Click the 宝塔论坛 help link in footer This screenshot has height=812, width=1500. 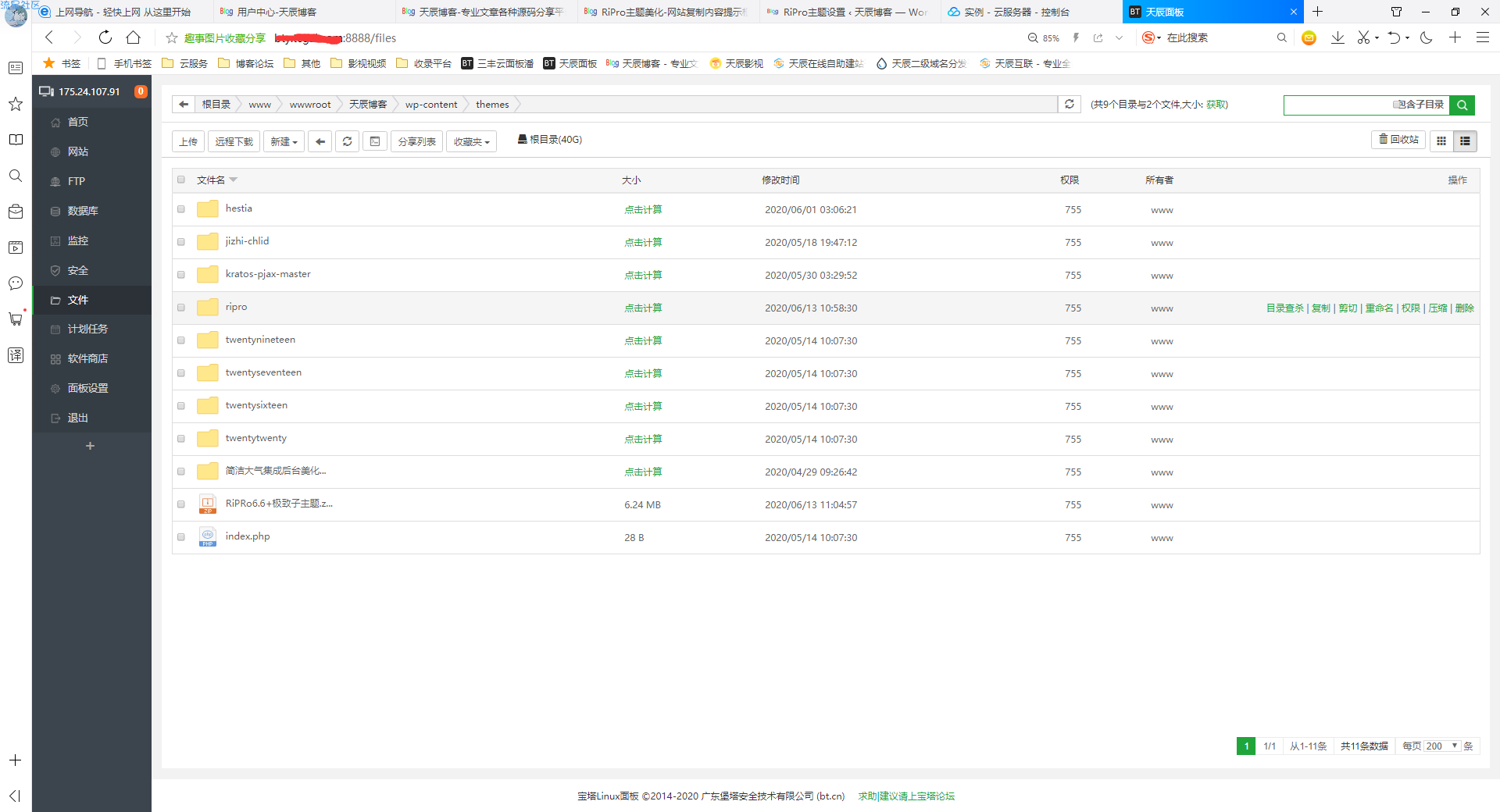906,796
